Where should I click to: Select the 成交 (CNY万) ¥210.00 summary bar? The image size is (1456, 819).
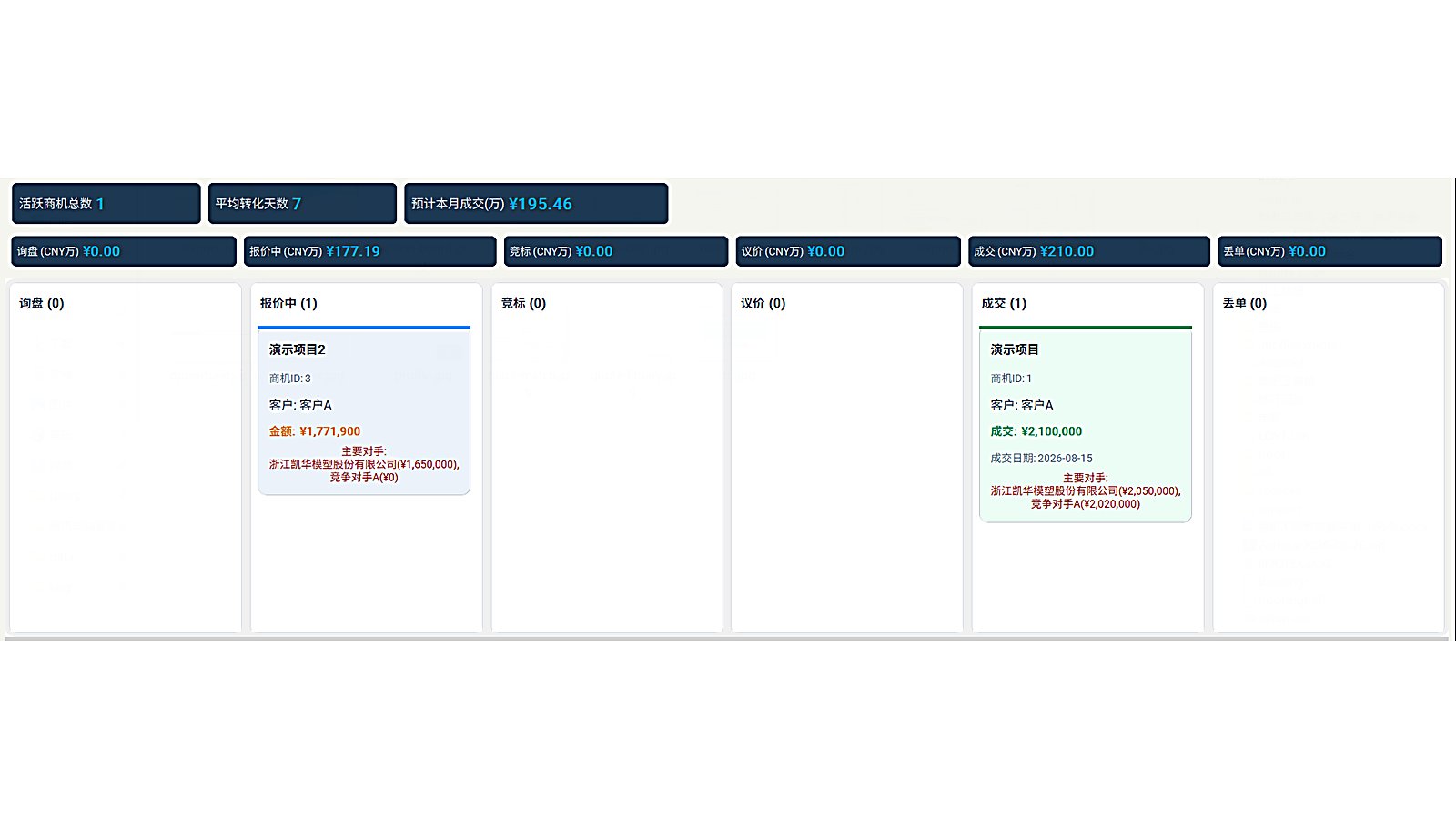(1089, 251)
